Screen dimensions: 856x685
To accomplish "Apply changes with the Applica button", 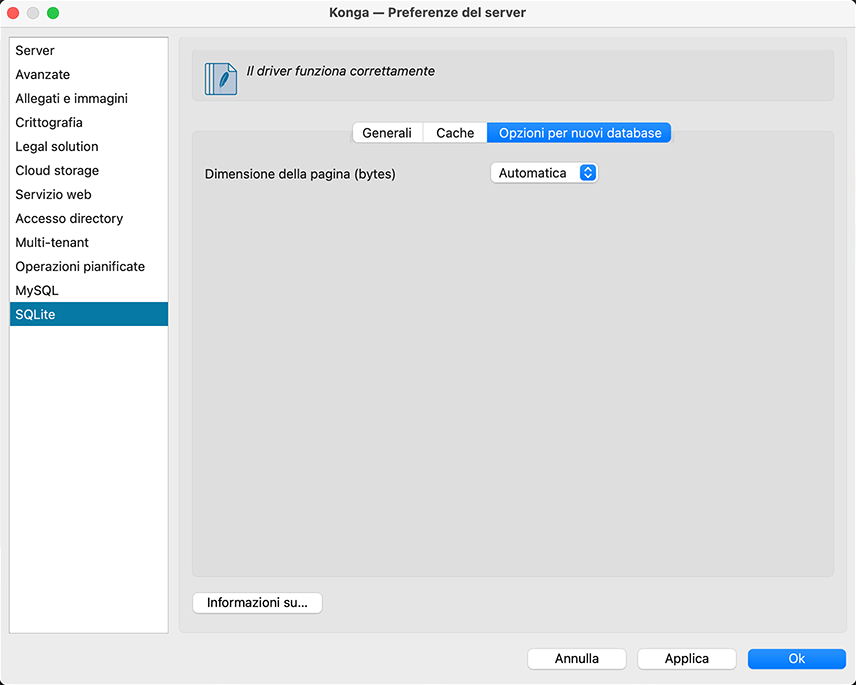I will [687, 659].
